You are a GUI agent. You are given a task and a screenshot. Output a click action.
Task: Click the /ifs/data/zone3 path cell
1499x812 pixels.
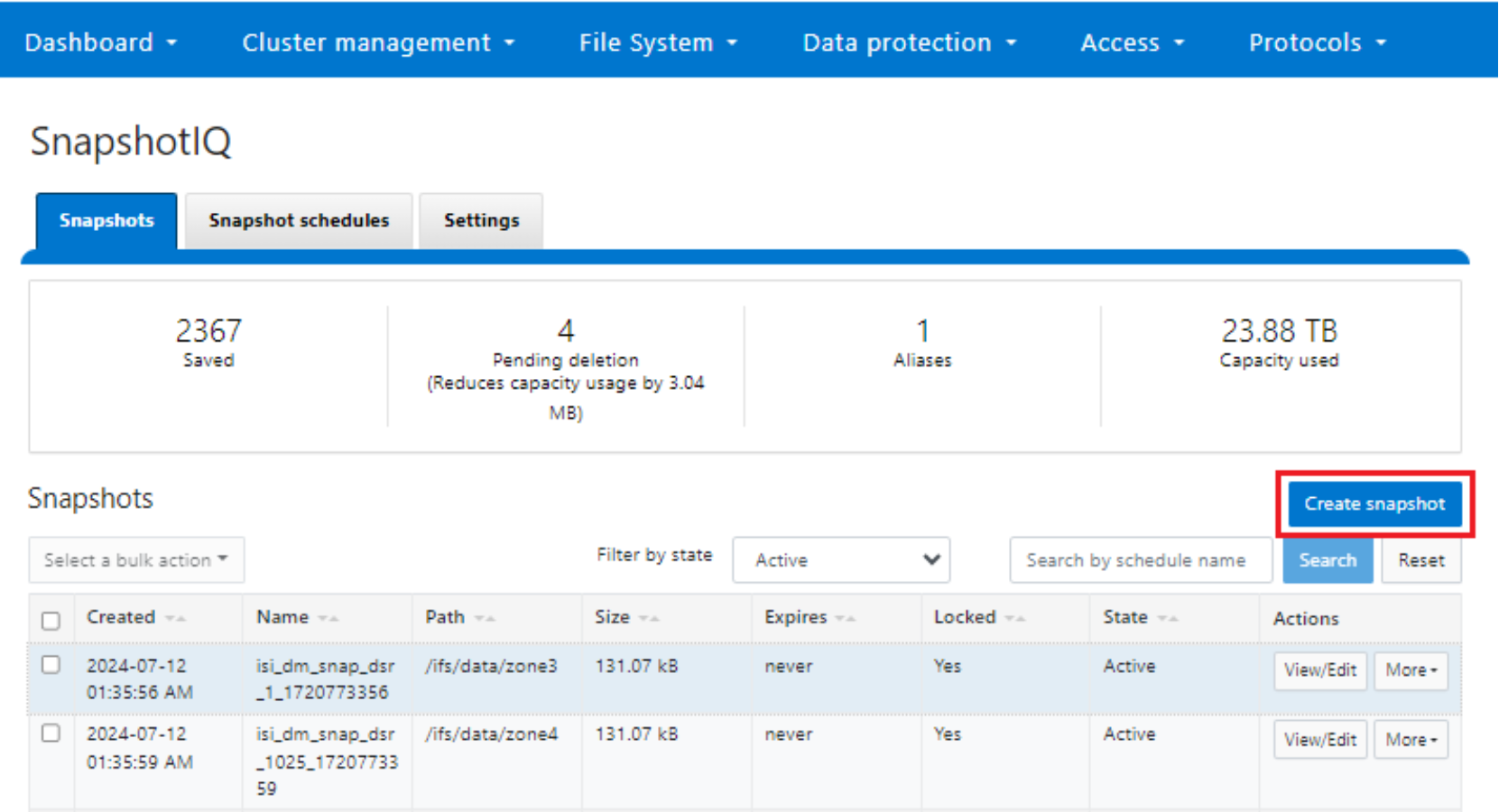tap(491, 666)
